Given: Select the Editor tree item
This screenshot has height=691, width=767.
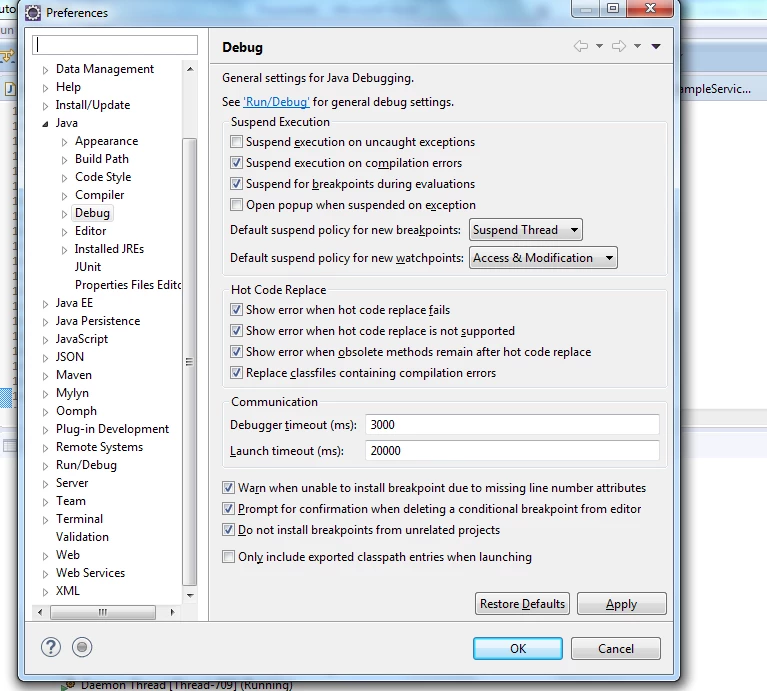Looking at the screenshot, I should coord(90,231).
